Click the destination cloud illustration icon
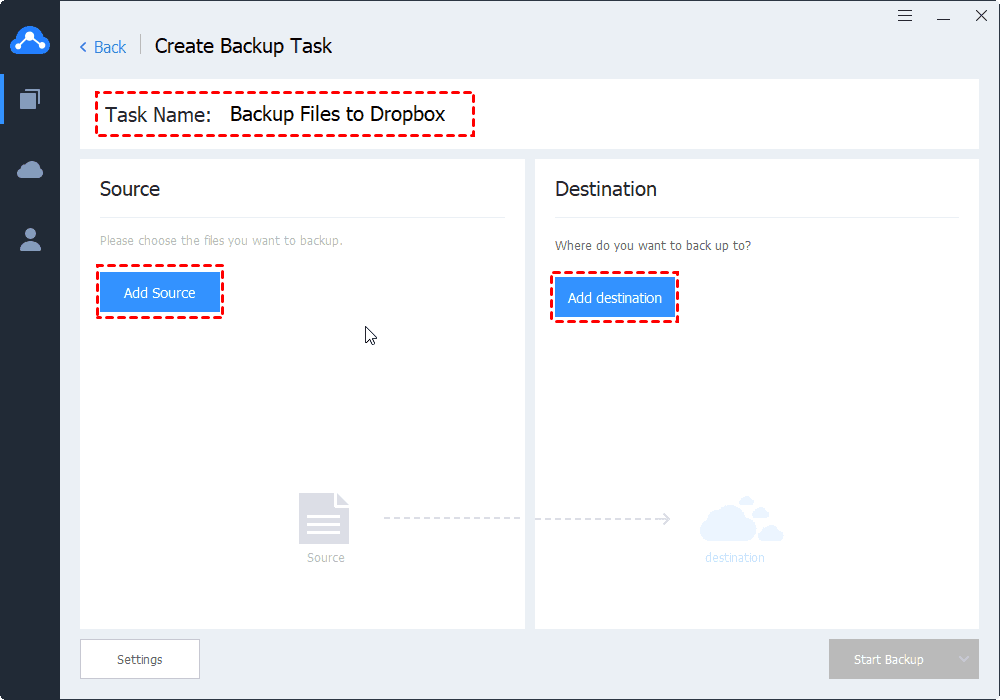This screenshot has width=1000, height=700. [741, 519]
